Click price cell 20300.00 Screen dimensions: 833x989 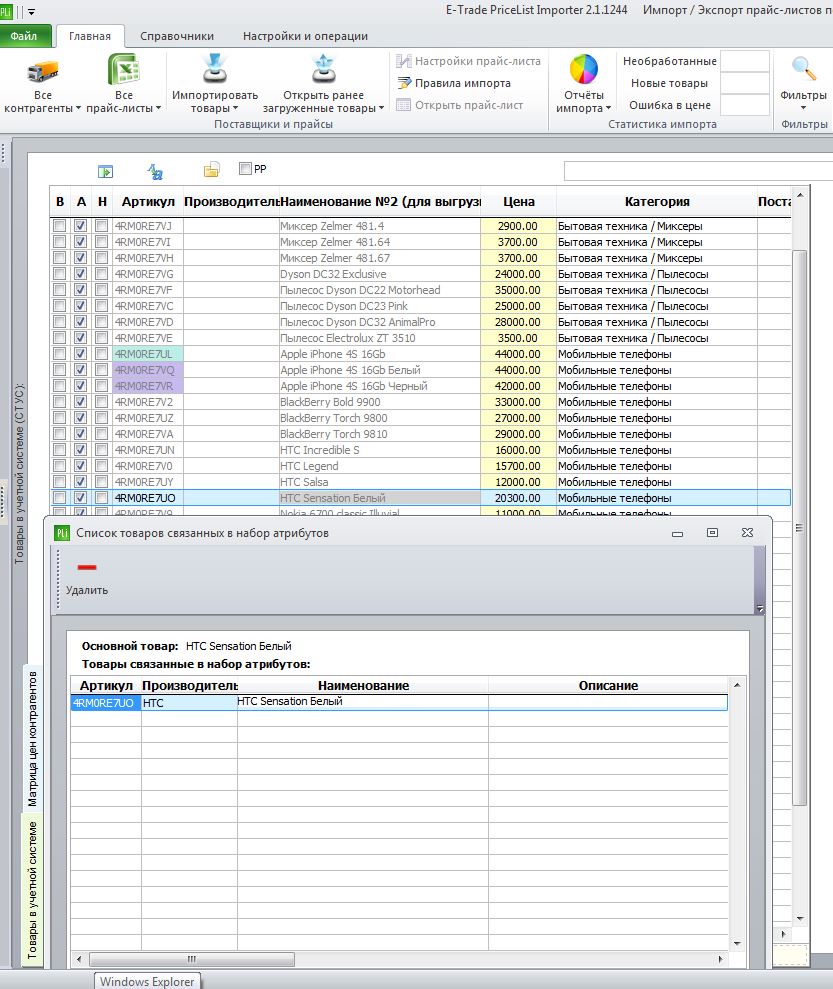518,498
